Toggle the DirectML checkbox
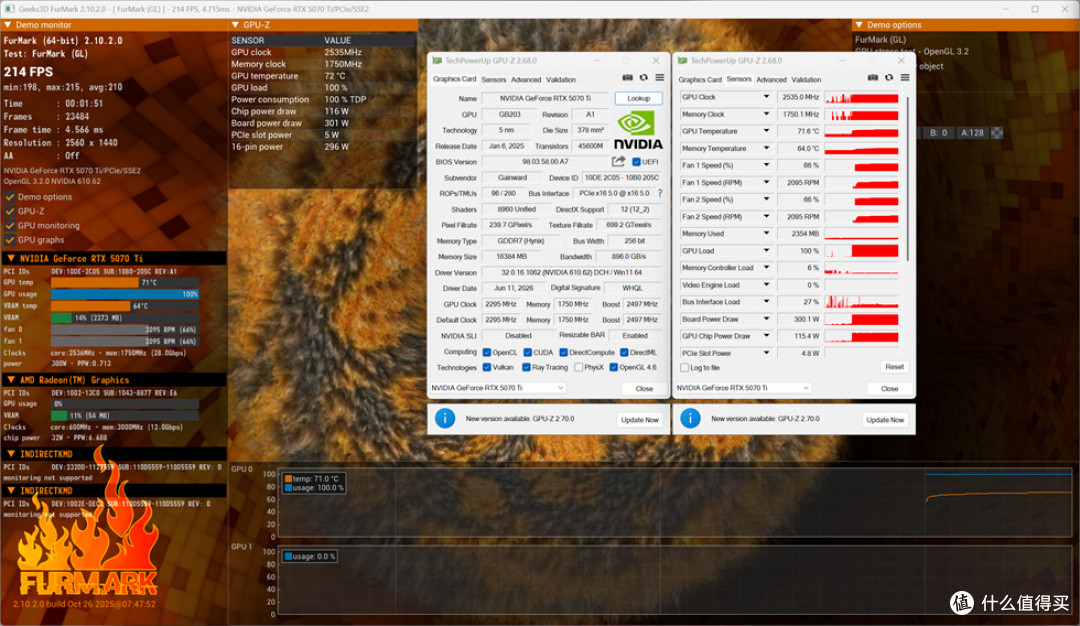The height and width of the screenshot is (626, 1080). [x=624, y=353]
